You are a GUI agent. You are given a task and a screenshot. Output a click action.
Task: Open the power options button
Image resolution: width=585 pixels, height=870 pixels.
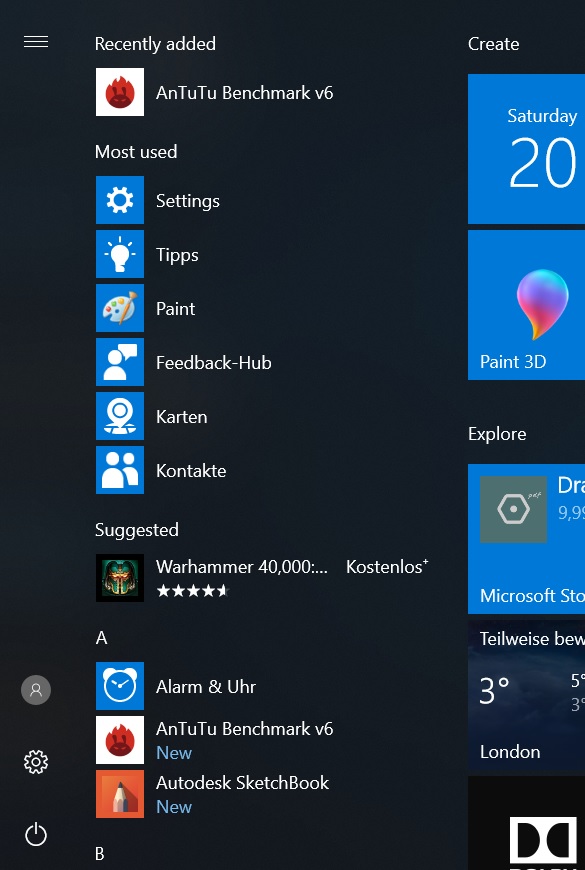coord(36,834)
